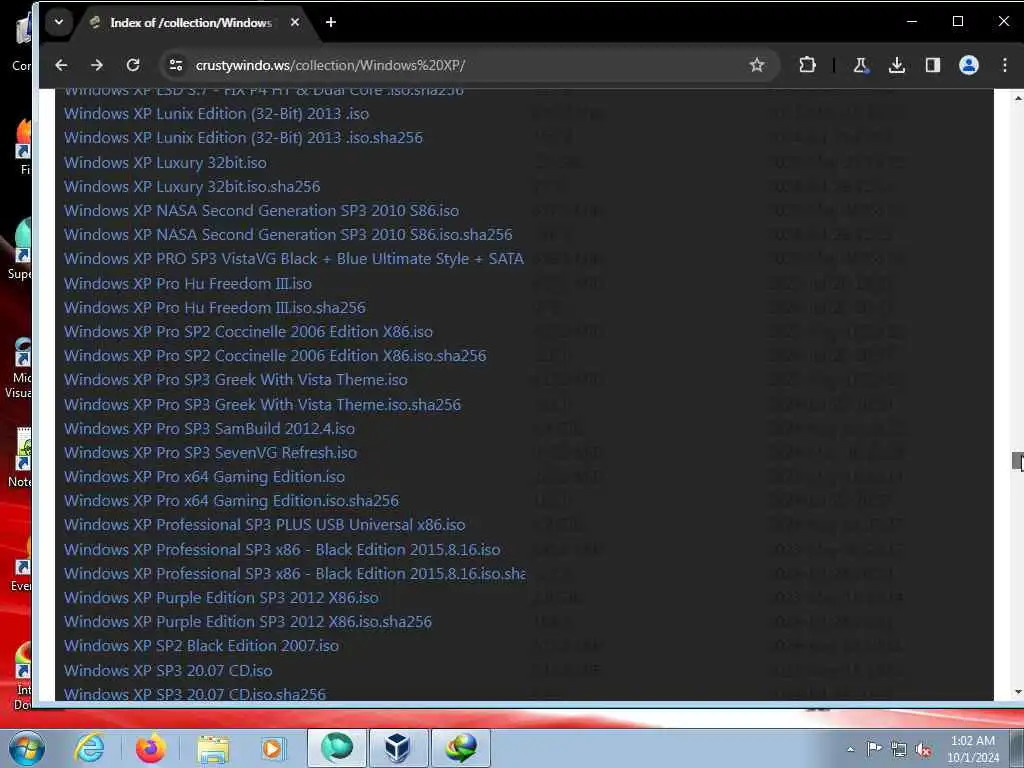Launch Firefox from the taskbar

[150, 748]
